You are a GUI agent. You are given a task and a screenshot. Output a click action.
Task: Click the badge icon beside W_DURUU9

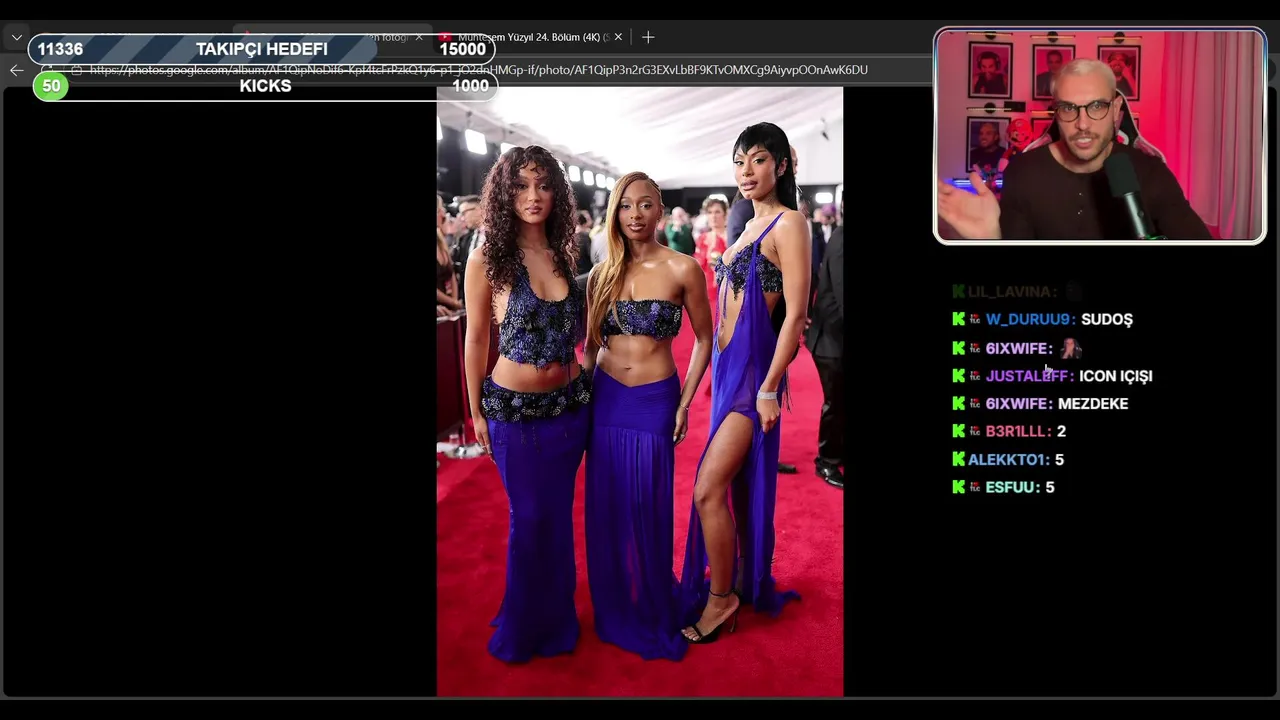(975, 319)
